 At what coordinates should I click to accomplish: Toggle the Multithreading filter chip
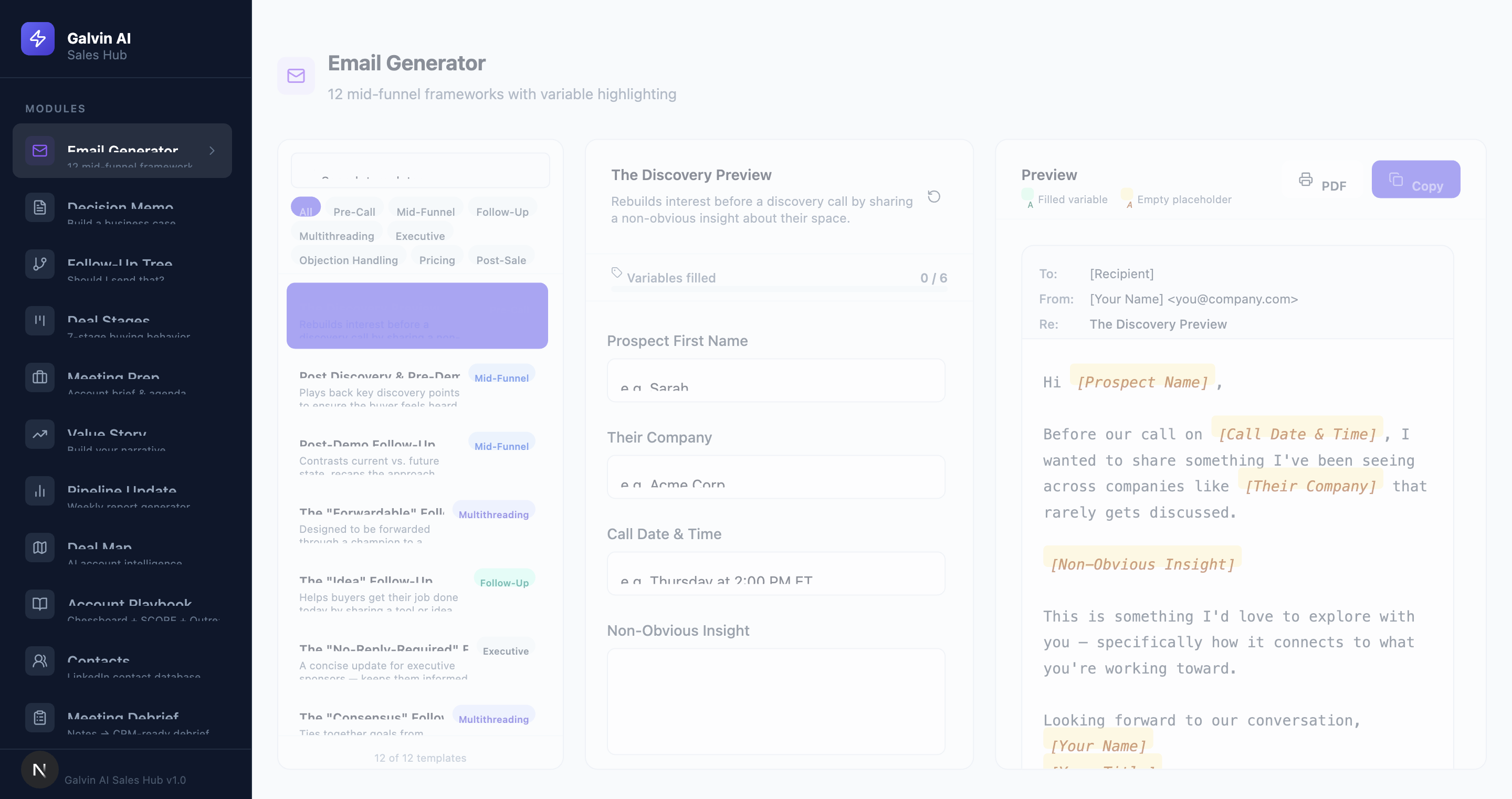pos(337,236)
